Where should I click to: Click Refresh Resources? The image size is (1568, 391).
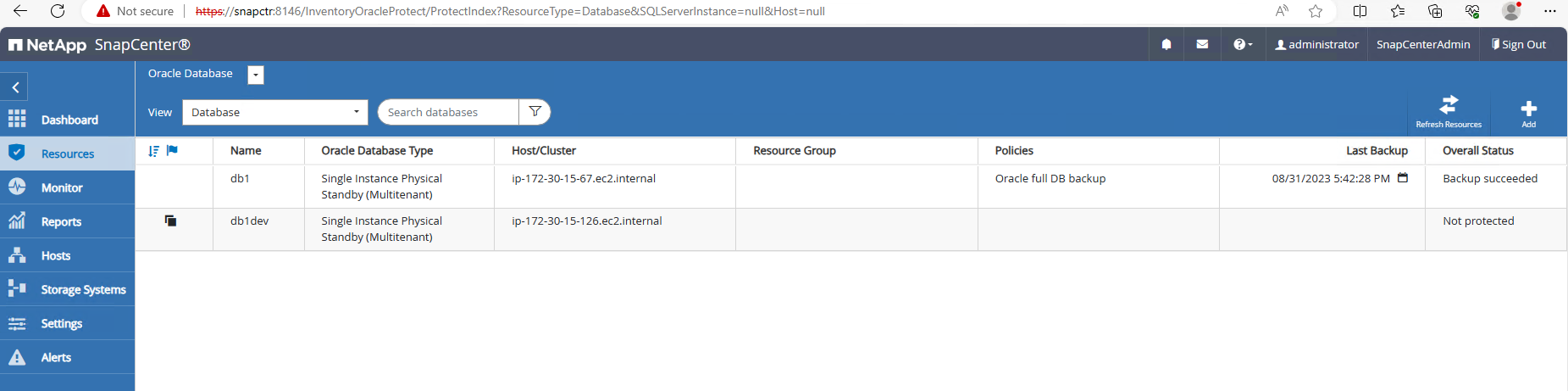[1449, 111]
